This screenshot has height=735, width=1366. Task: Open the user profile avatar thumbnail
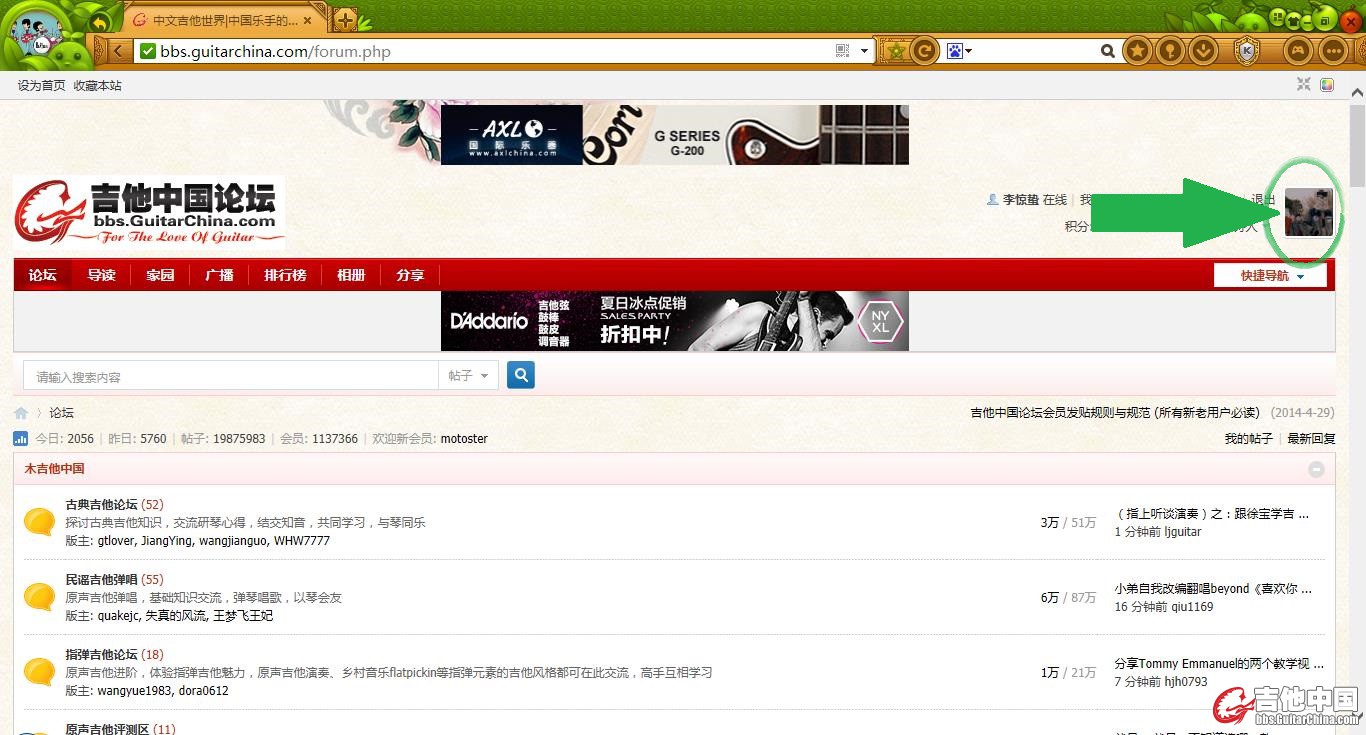click(1309, 212)
